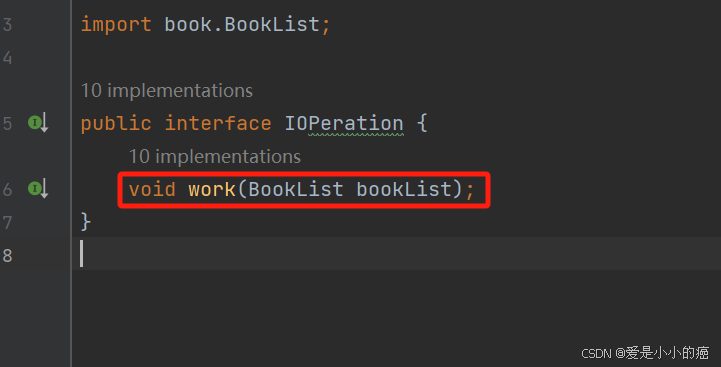721x367 pixels.
Task: Click the IOPeration interface name
Action: pyautogui.click(x=344, y=123)
